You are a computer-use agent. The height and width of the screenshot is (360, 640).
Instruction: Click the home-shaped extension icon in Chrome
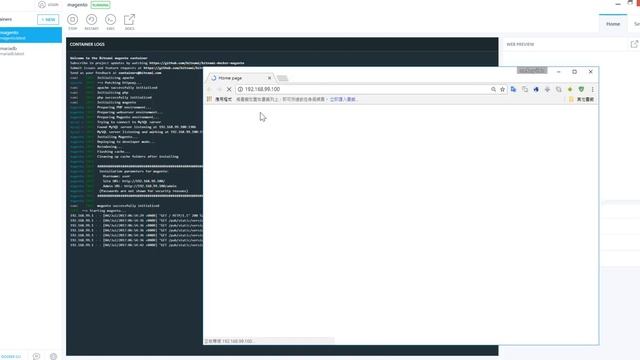[x=536, y=89]
